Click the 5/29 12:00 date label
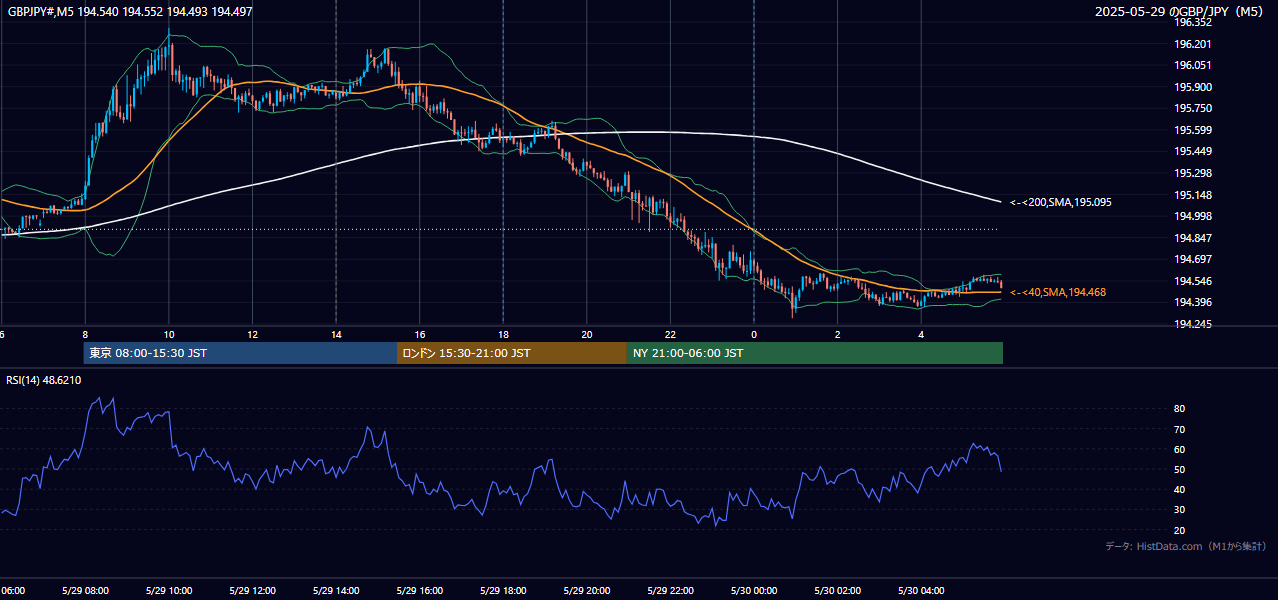The height and width of the screenshot is (600, 1278). [252, 590]
